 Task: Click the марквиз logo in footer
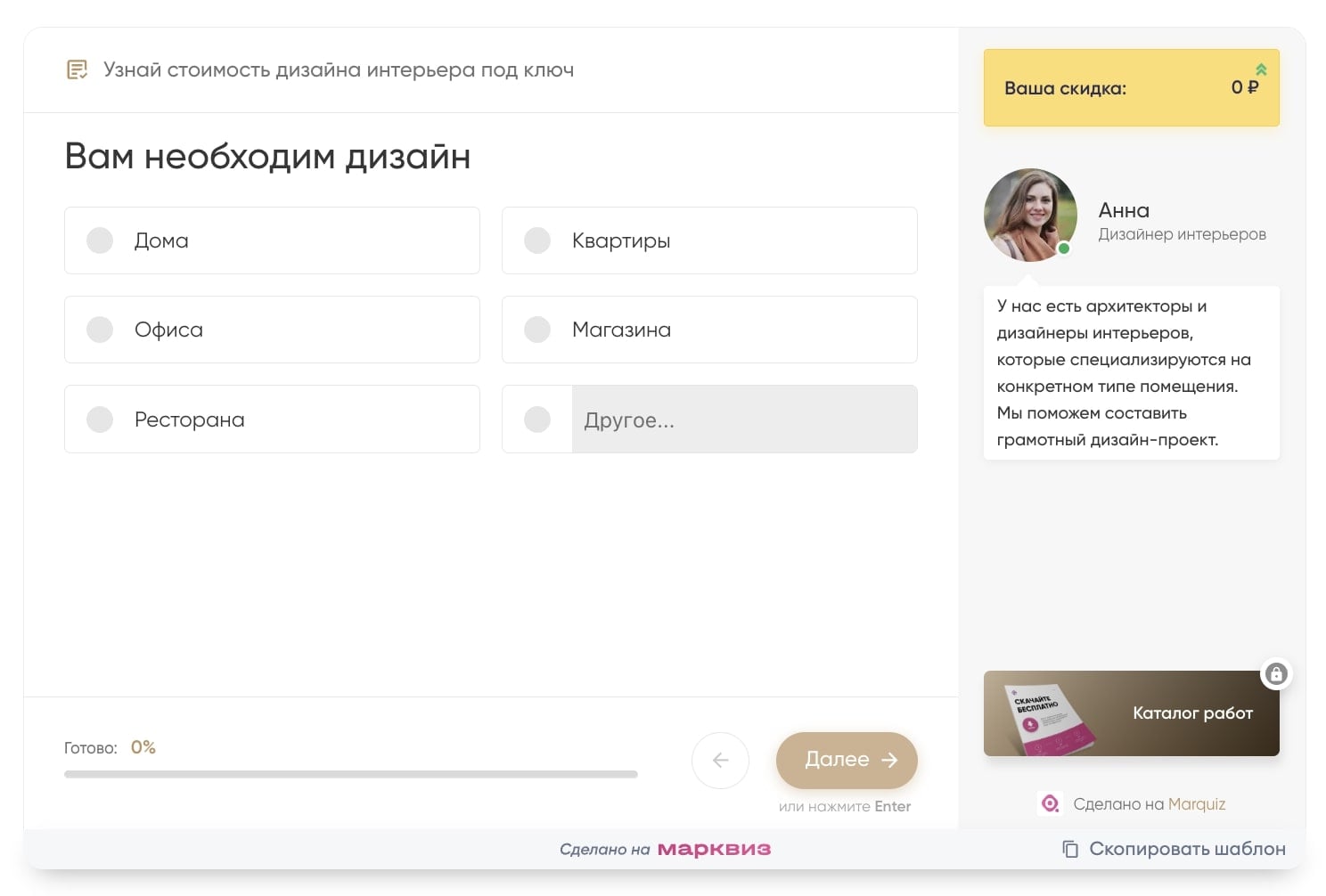[714, 849]
